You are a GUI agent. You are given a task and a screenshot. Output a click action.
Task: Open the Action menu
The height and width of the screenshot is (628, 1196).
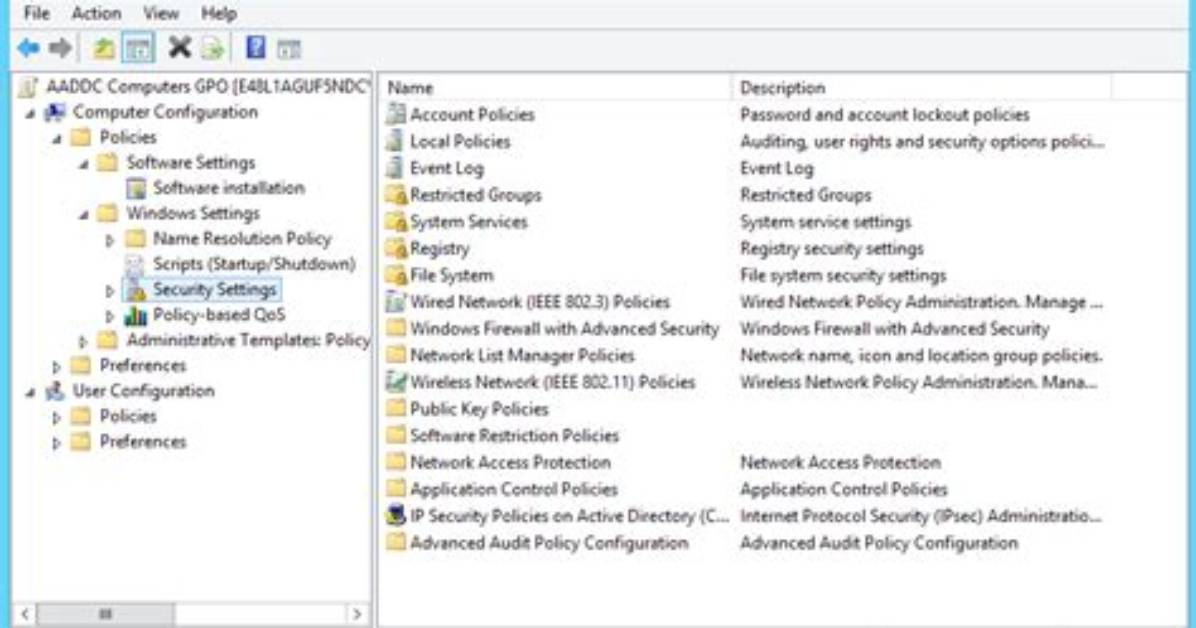pos(96,13)
